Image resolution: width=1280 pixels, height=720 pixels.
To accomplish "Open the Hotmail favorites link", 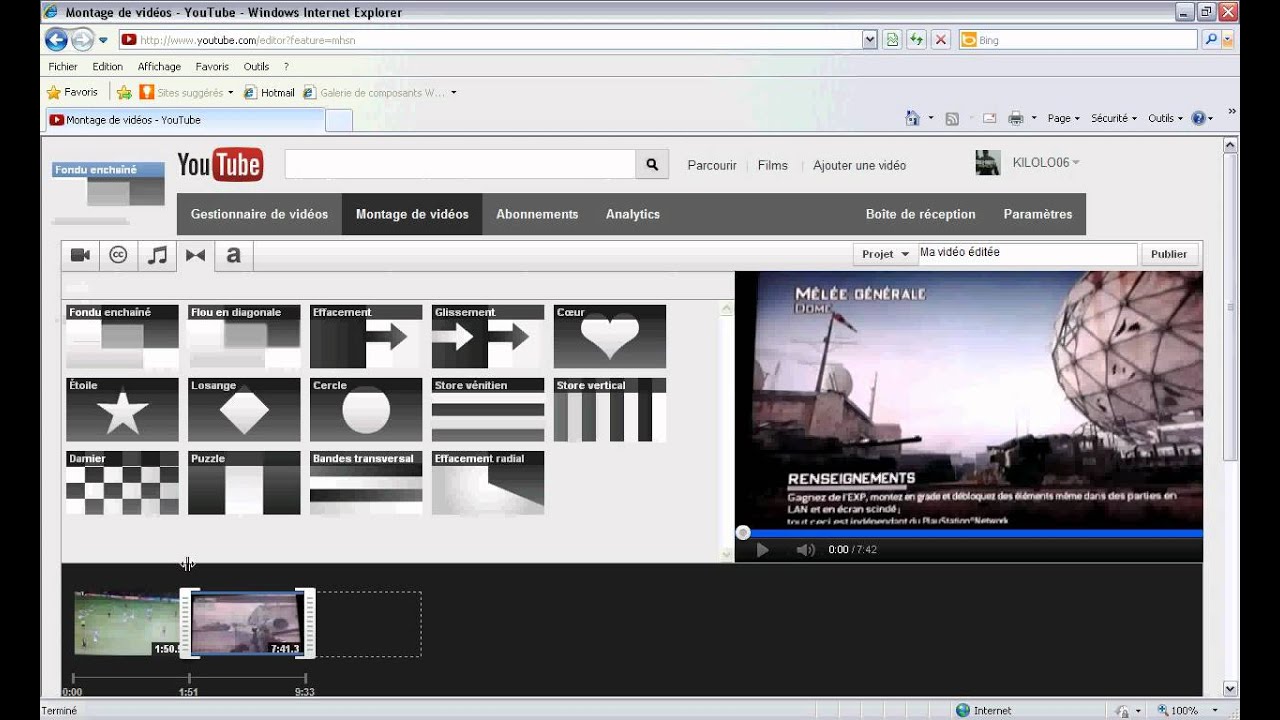I will tap(269, 93).
